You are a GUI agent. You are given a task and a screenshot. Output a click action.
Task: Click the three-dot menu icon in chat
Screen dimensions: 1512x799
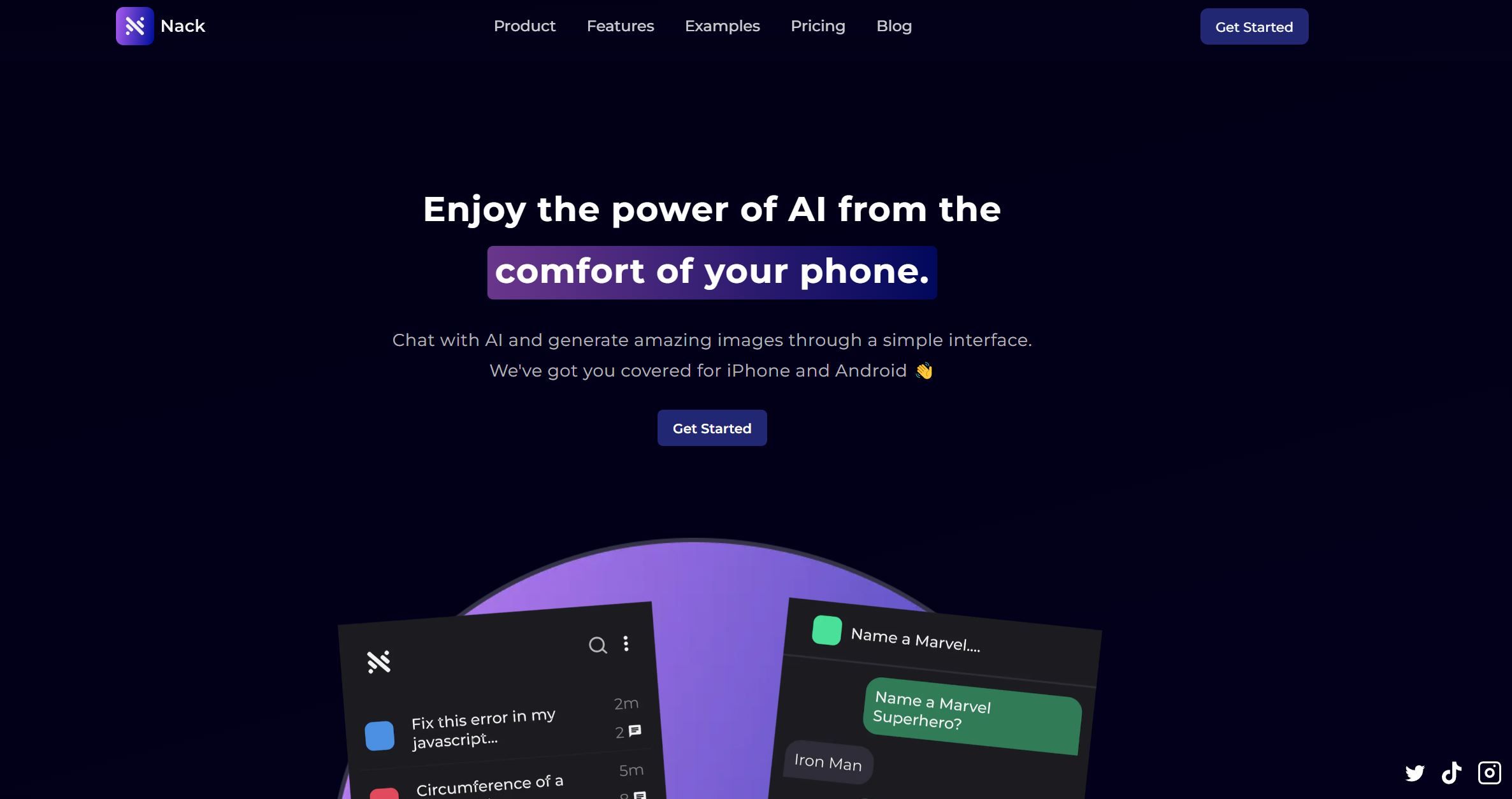pos(626,644)
